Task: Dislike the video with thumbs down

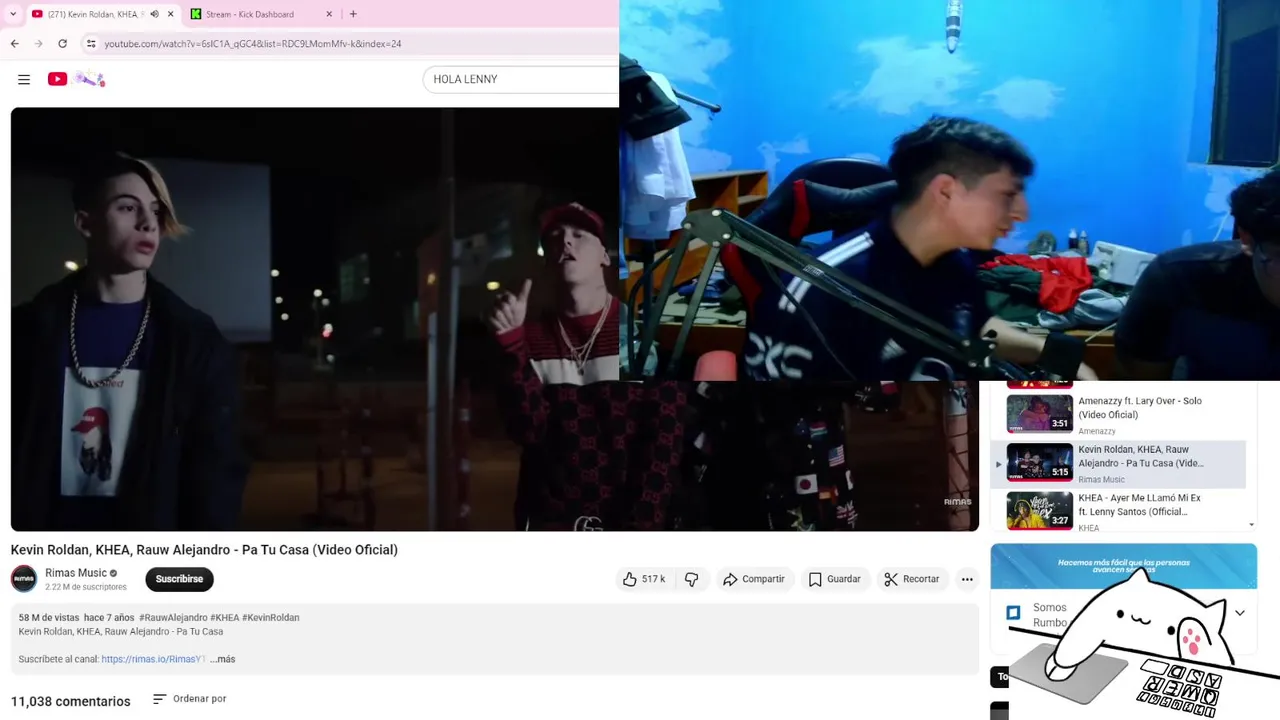Action: tap(691, 579)
